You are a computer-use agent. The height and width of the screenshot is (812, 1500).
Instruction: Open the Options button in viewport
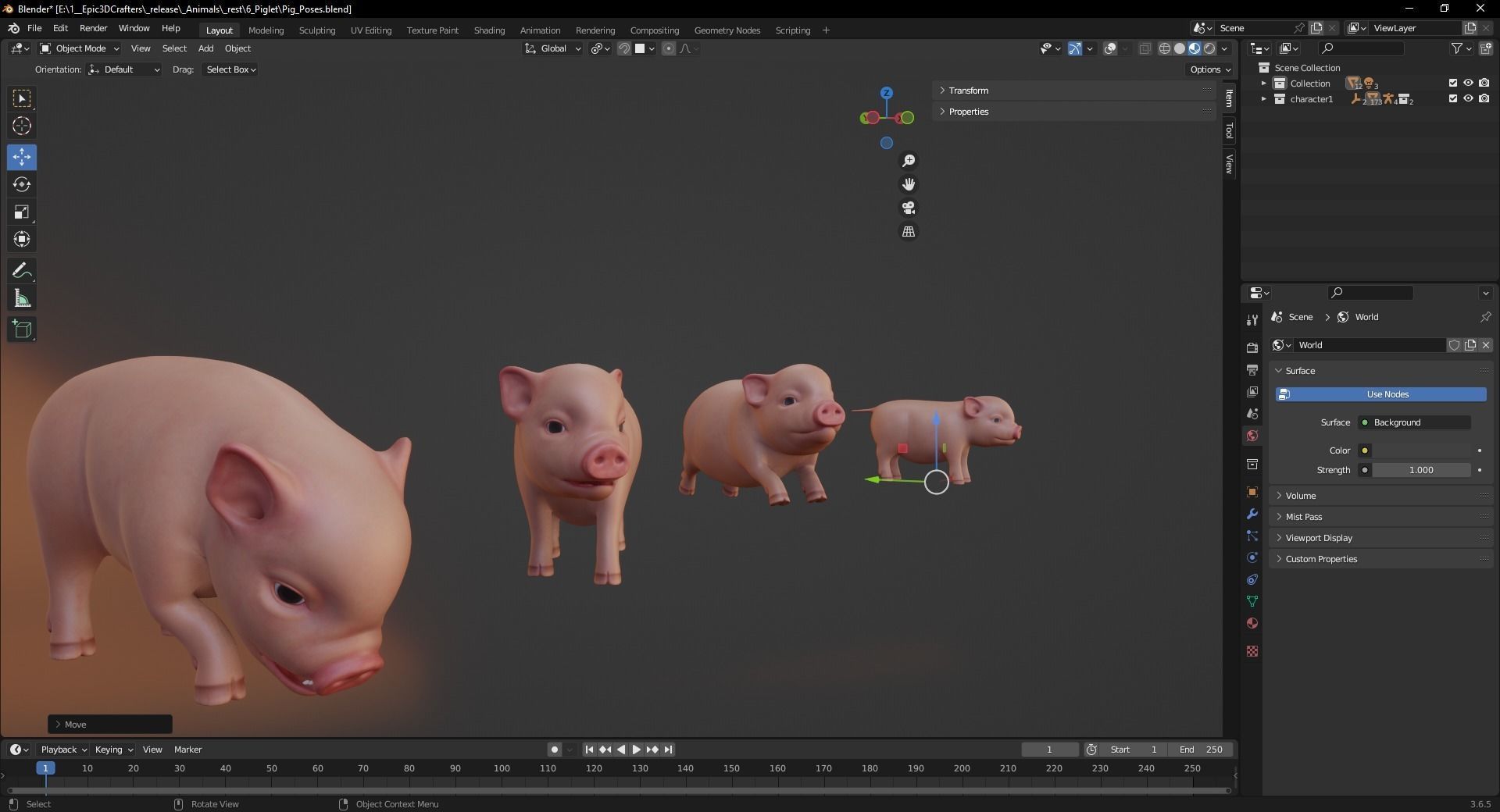coord(1210,69)
